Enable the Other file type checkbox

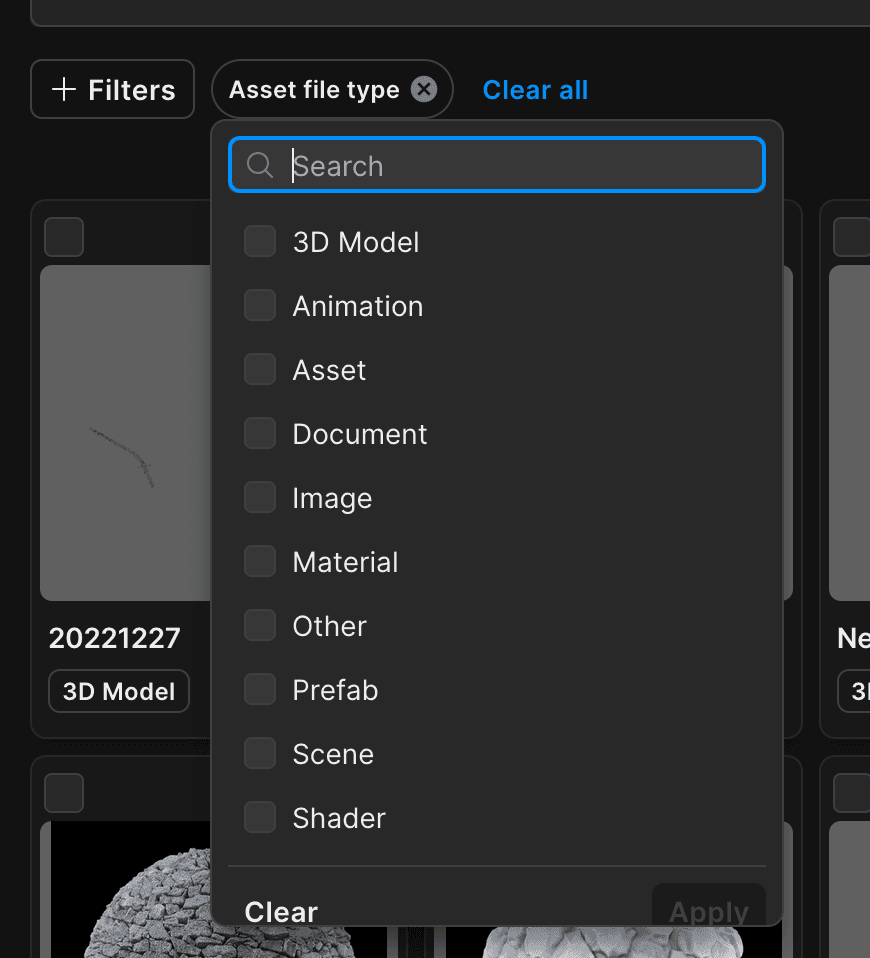pyautogui.click(x=259, y=625)
